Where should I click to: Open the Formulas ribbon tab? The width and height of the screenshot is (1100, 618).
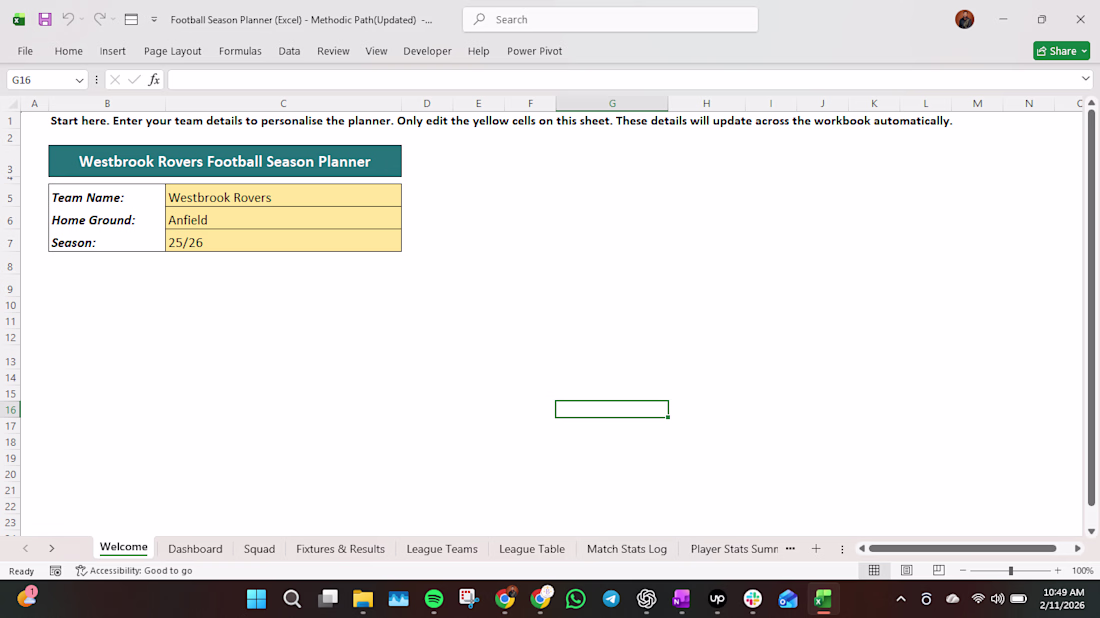(x=240, y=51)
